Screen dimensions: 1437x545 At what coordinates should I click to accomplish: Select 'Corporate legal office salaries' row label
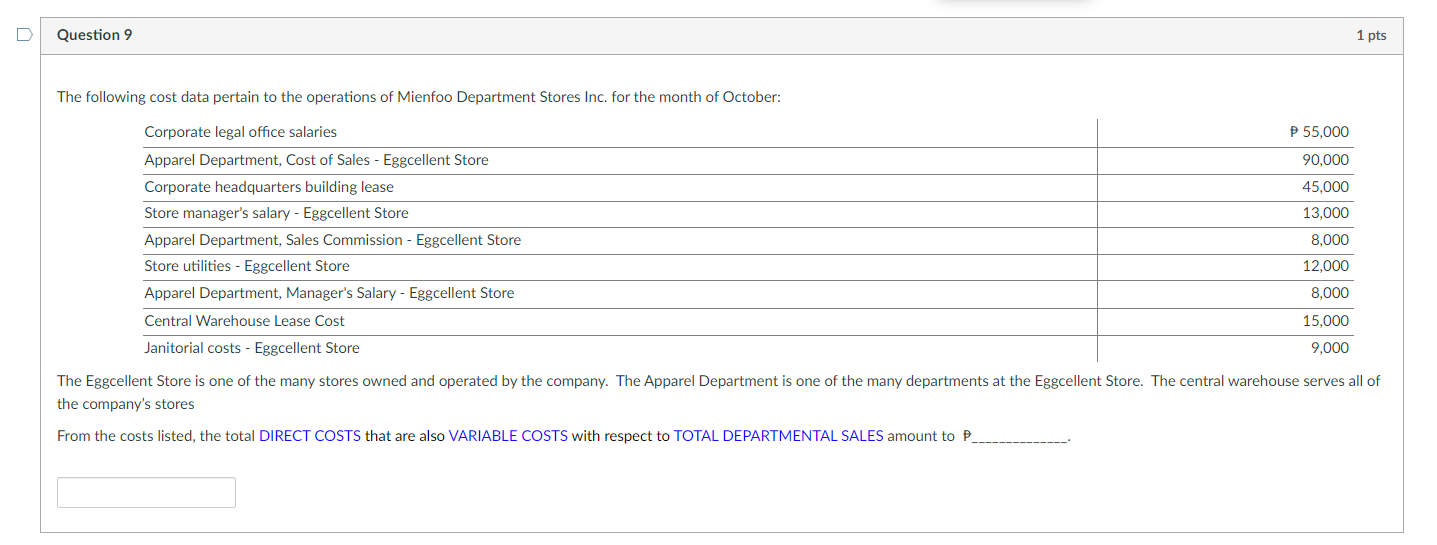[241, 132]
